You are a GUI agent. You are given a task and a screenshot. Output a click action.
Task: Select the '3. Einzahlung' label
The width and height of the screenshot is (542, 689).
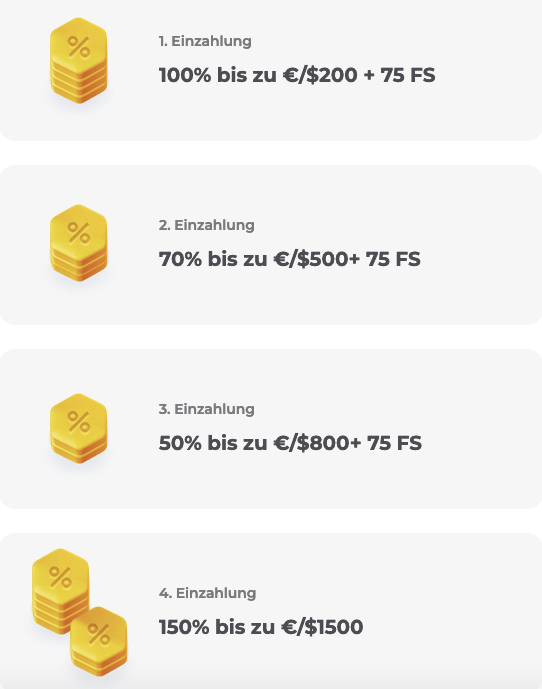(x=207, y=409)
